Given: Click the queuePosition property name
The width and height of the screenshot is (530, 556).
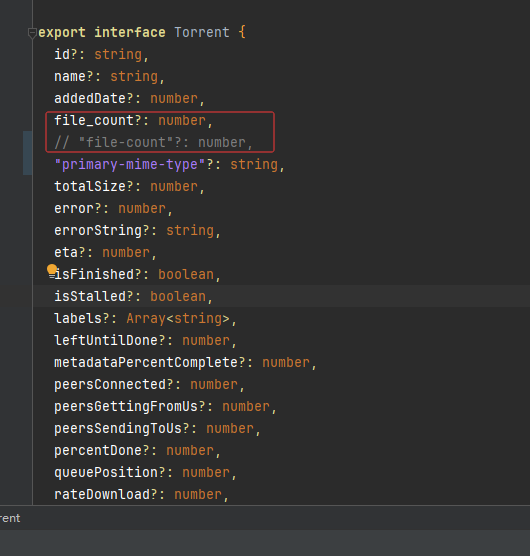Looking at the screenshot, I should (106, 472).
